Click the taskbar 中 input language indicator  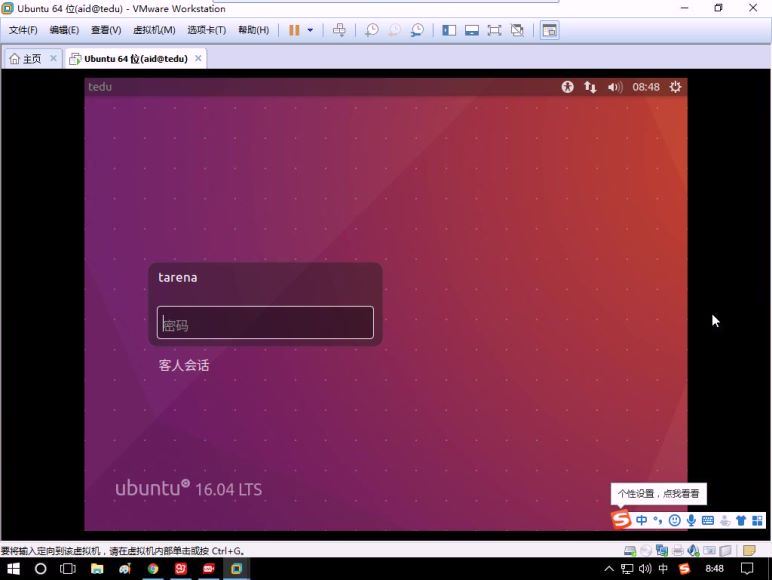tap(663, 569)
